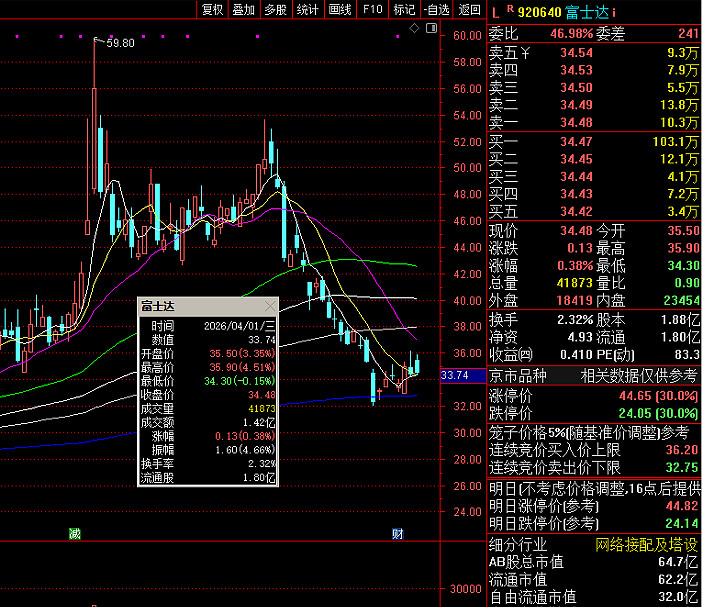
Task: Click the 委比 value 46.98%
Action: pyautogui.click(x=572, y=34)
